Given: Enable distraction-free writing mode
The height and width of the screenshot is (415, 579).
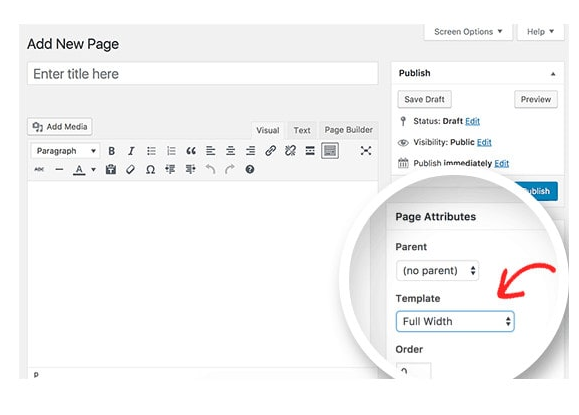Looking at the screenshot, I should 366,151.
